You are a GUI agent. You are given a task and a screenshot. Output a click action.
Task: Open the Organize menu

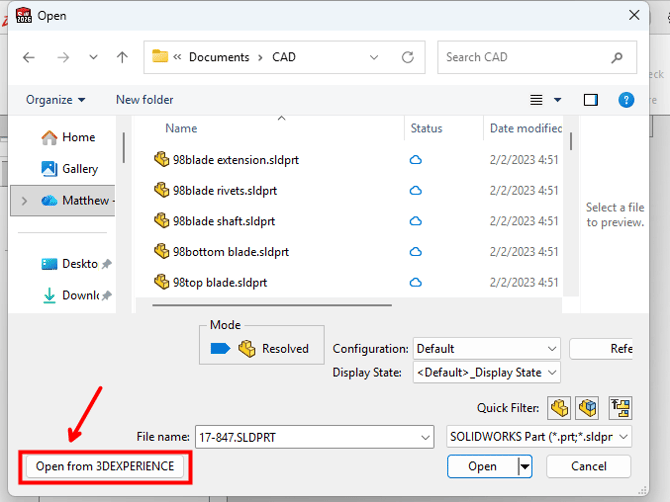click(56, 100)
